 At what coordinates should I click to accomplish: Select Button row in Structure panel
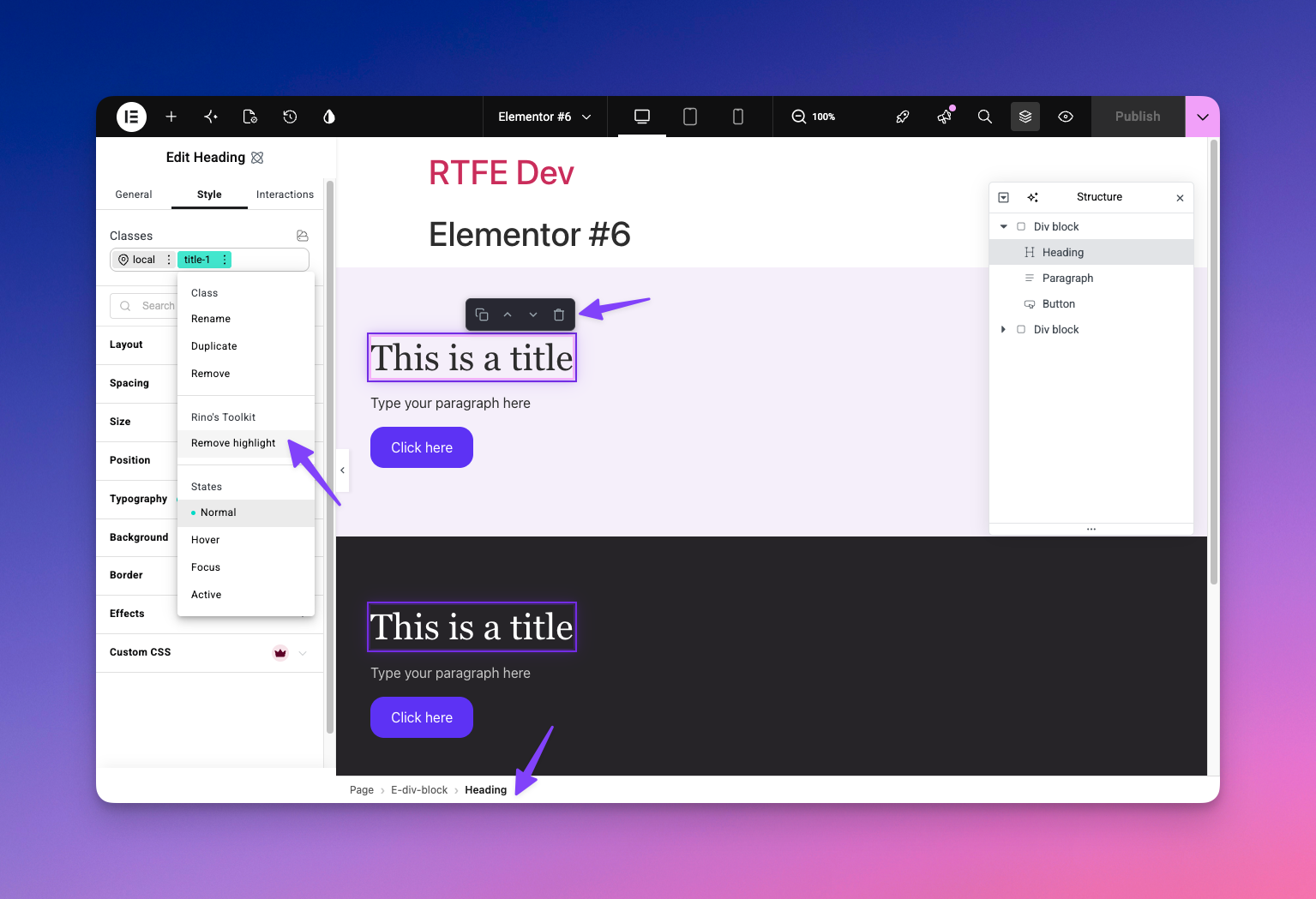coord(1091,304)
